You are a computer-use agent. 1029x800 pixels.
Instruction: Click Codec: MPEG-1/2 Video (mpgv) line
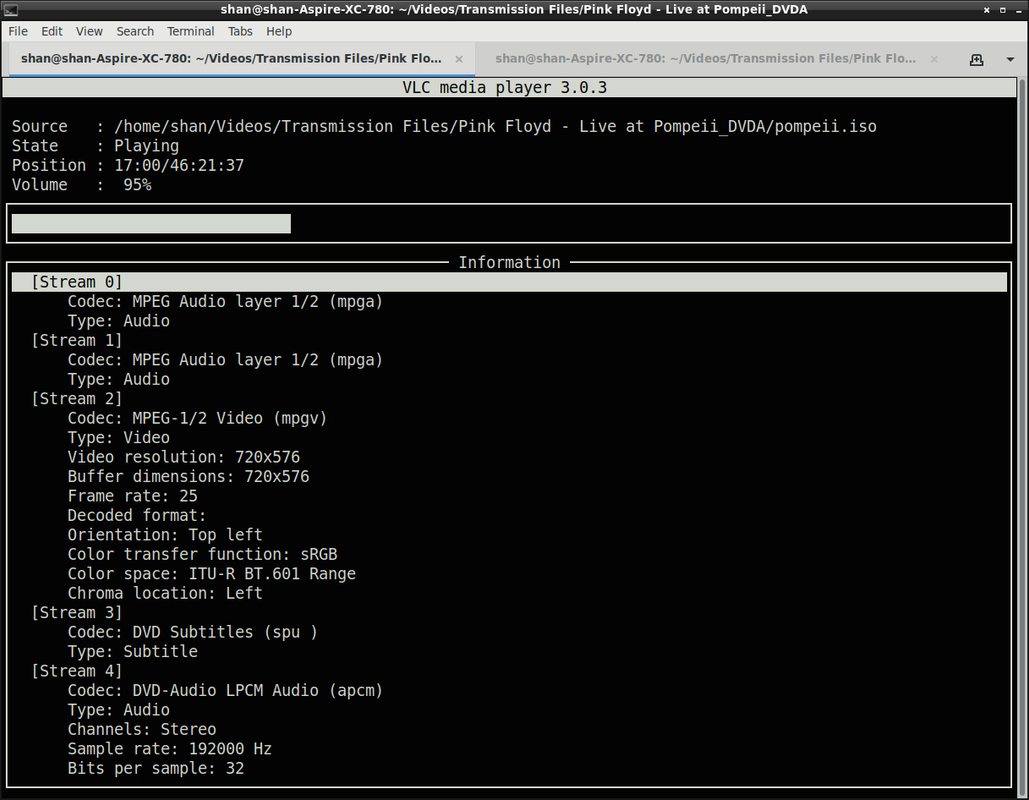[x=198, y=419]
